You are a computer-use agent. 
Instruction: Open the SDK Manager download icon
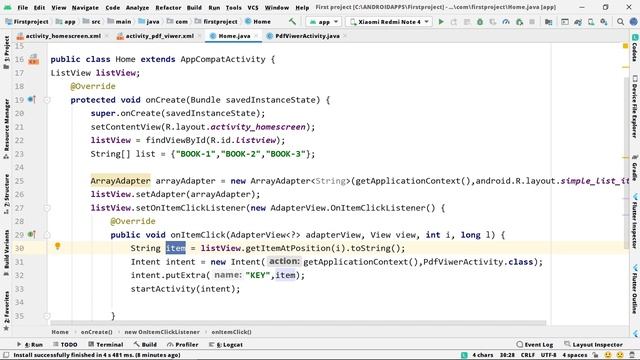pos(604,22)
